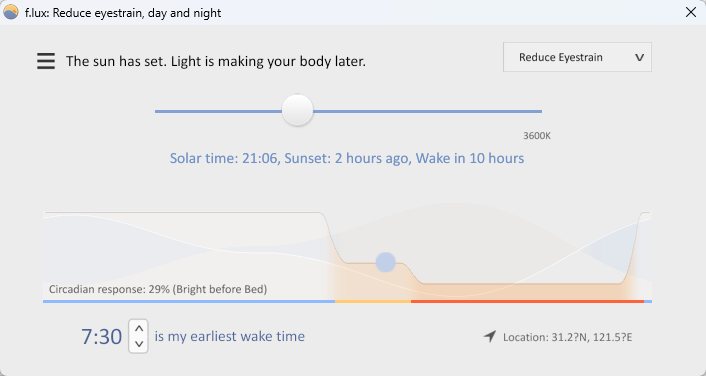This screenshot has width=706, height=376.
Task: Click the location arrow icon
Action: point(490,336)
